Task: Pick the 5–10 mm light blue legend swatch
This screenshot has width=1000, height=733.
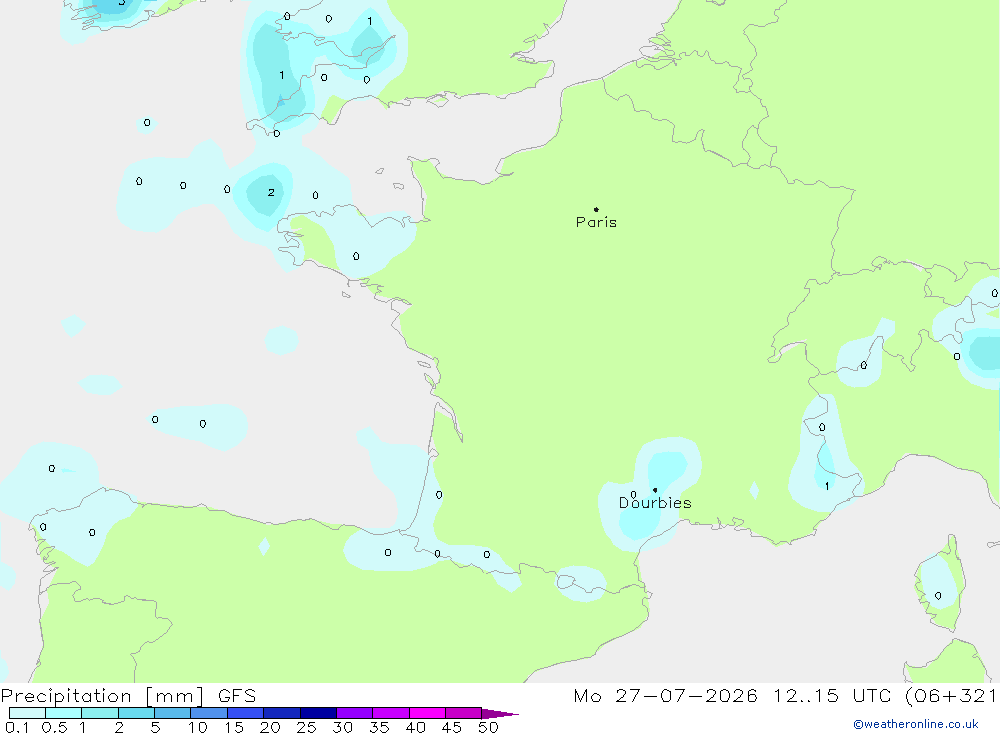Action: [x=173, y=713]
